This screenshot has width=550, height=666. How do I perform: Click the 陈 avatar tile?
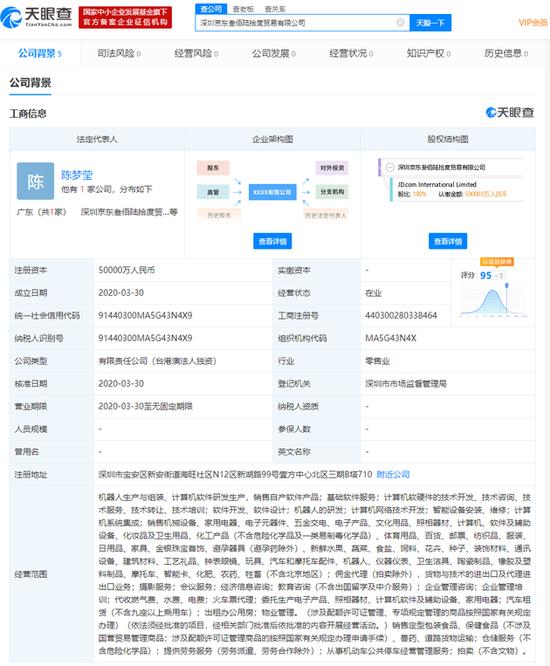pos(35,181)
